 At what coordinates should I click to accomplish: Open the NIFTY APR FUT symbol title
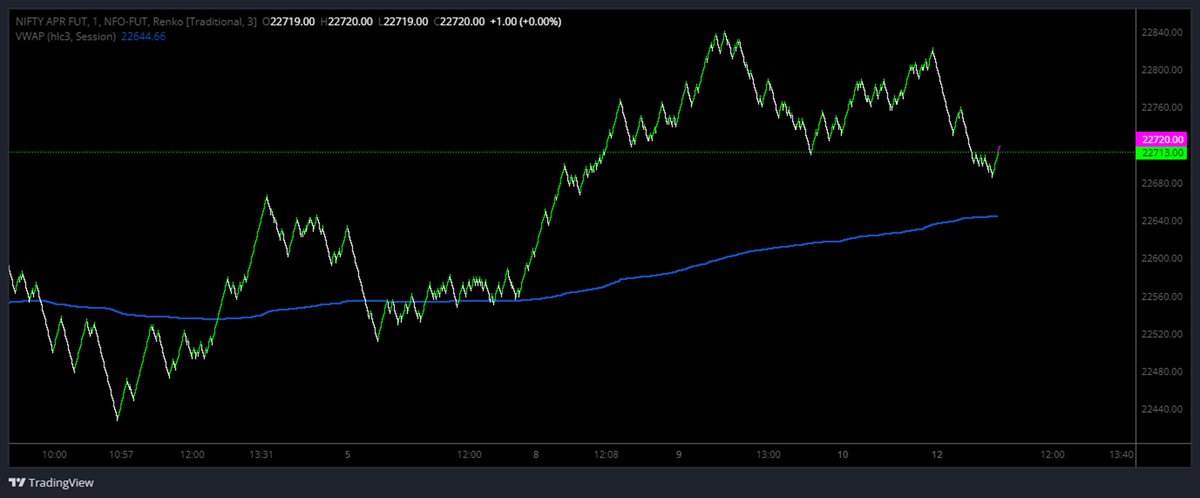pos(52,21)
